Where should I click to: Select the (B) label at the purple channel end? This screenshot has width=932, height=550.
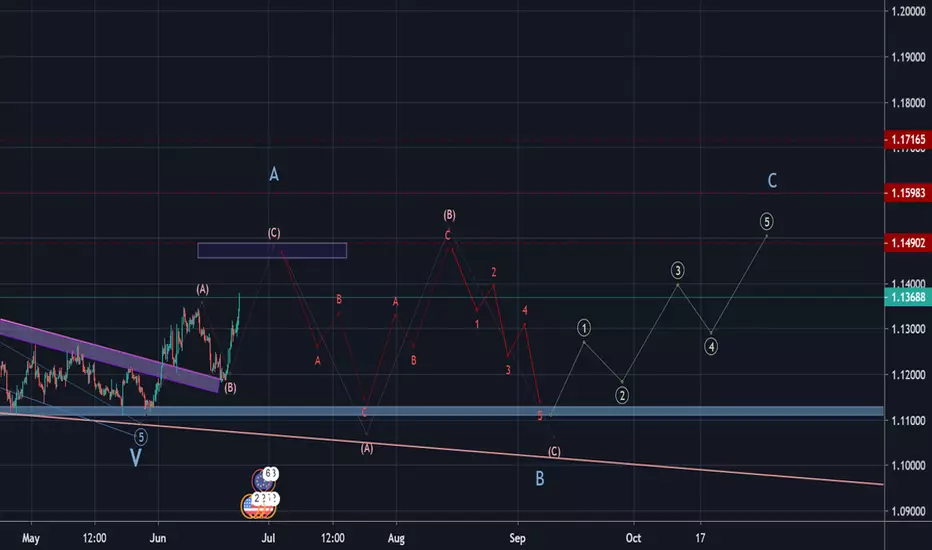point(230,388)
